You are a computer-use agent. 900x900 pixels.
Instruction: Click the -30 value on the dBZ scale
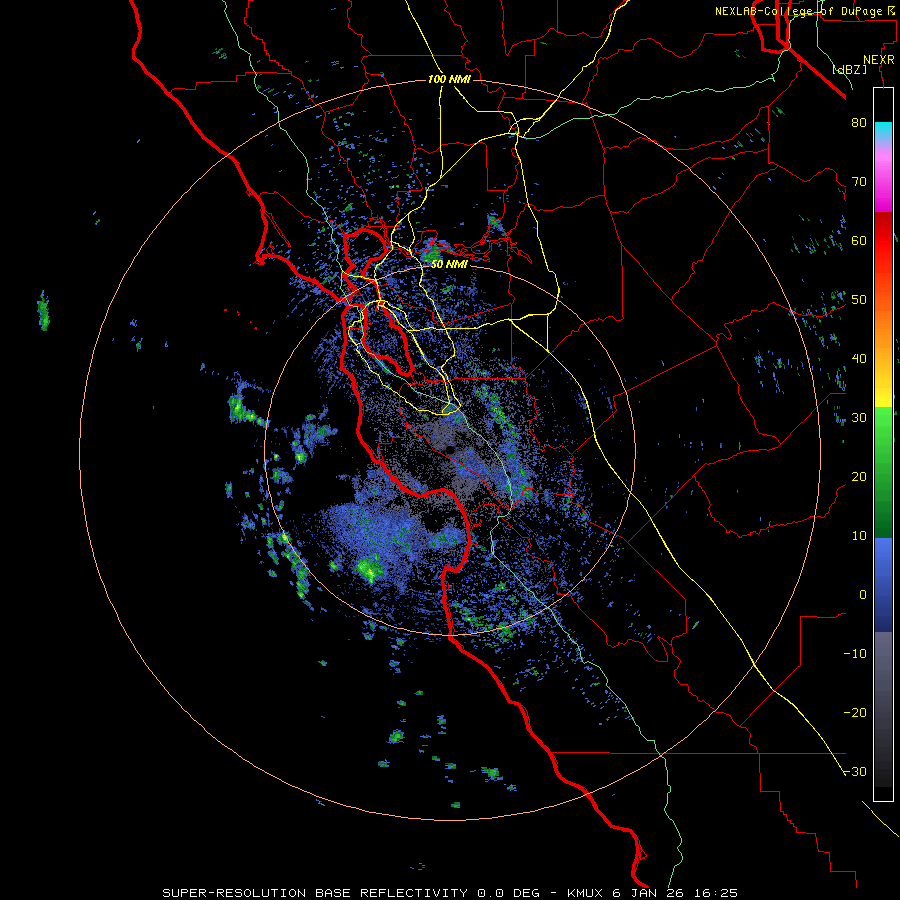(x=855, y=772)
